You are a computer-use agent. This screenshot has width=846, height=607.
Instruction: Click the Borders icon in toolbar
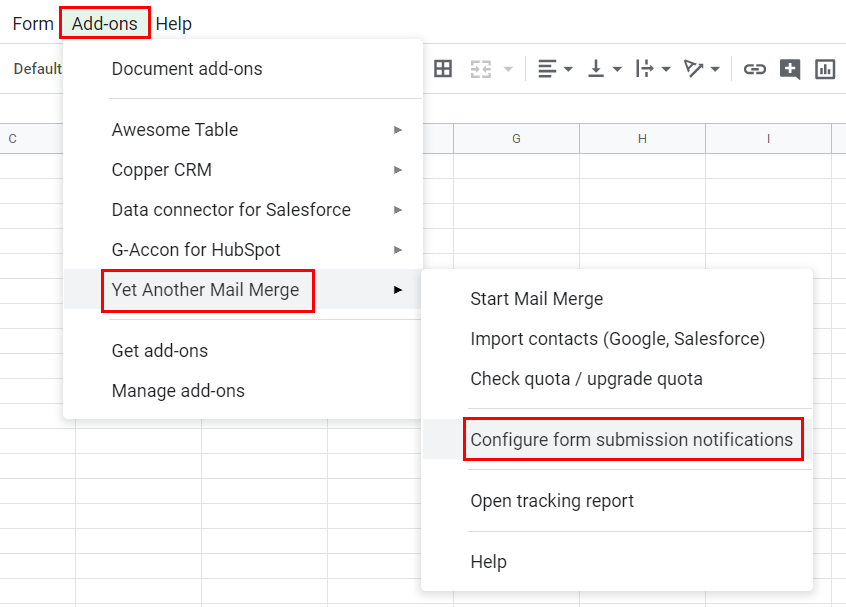coord(443,69)
